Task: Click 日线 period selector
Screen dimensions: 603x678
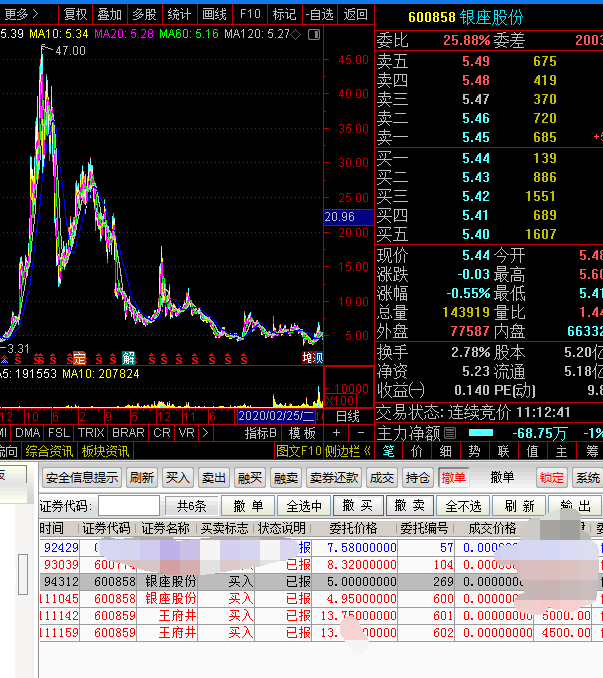Action: 348,416
